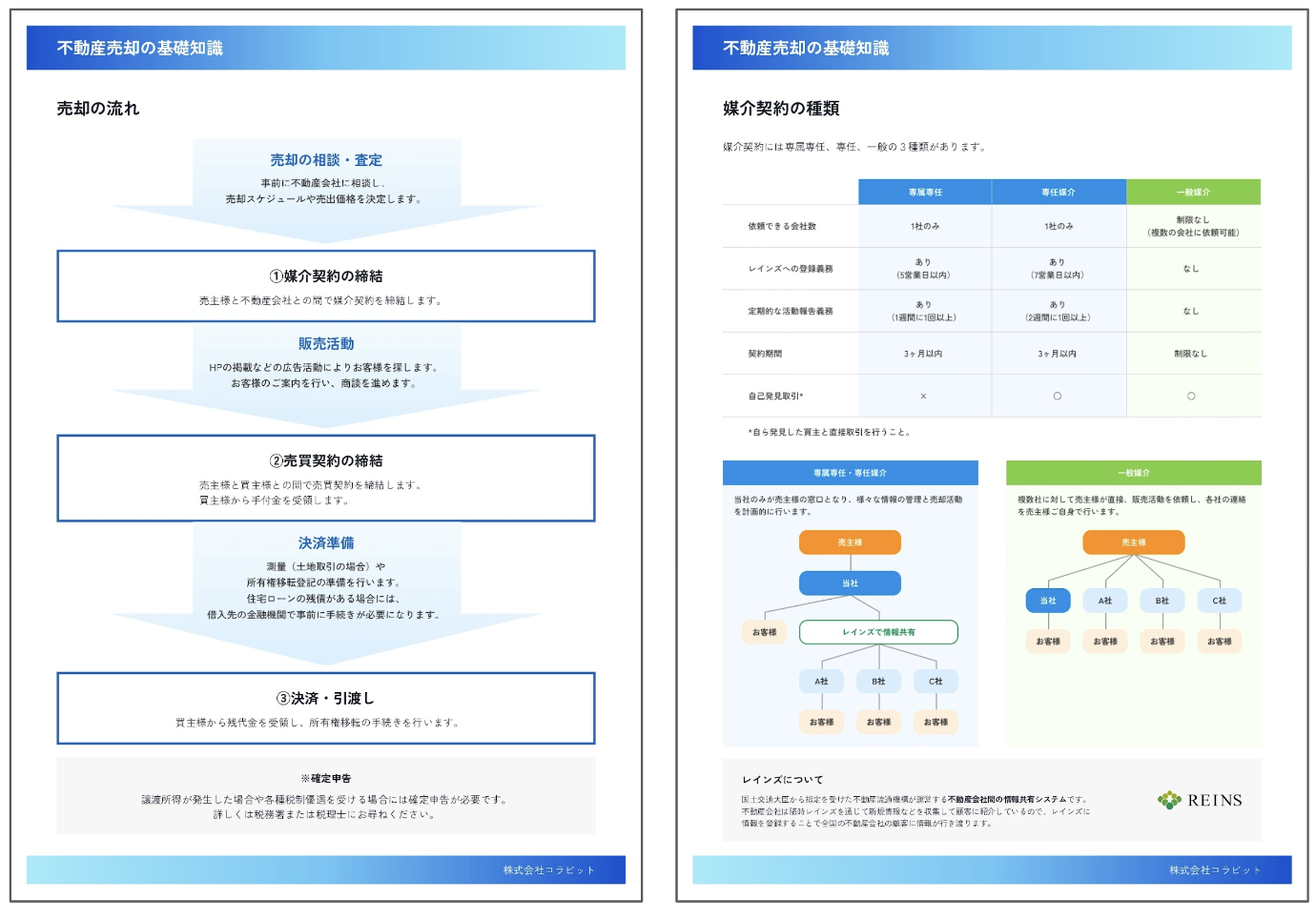Click the レインズで情報共有 node

coord(878,632)
